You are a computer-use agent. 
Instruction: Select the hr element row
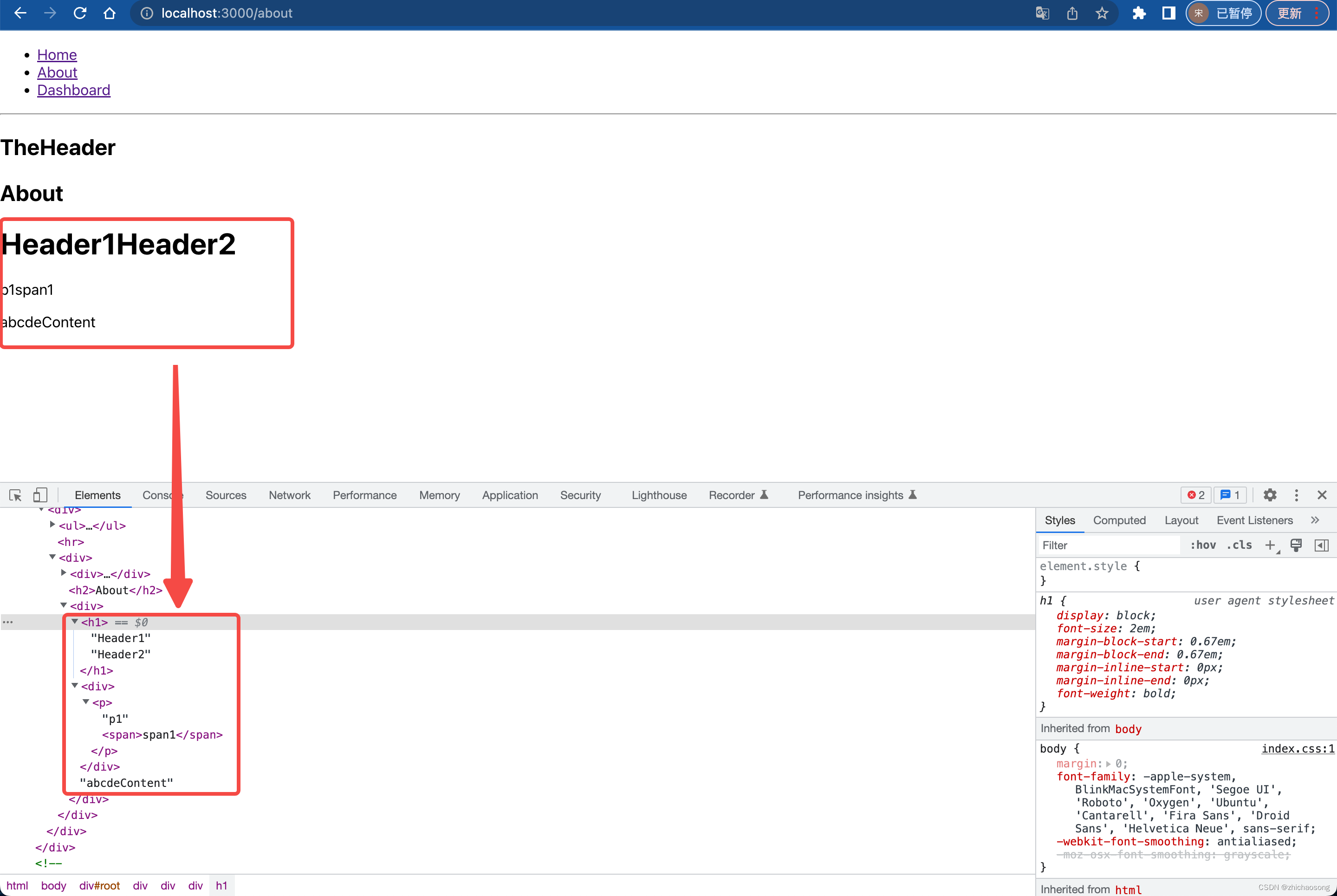[x=71, y=542]
